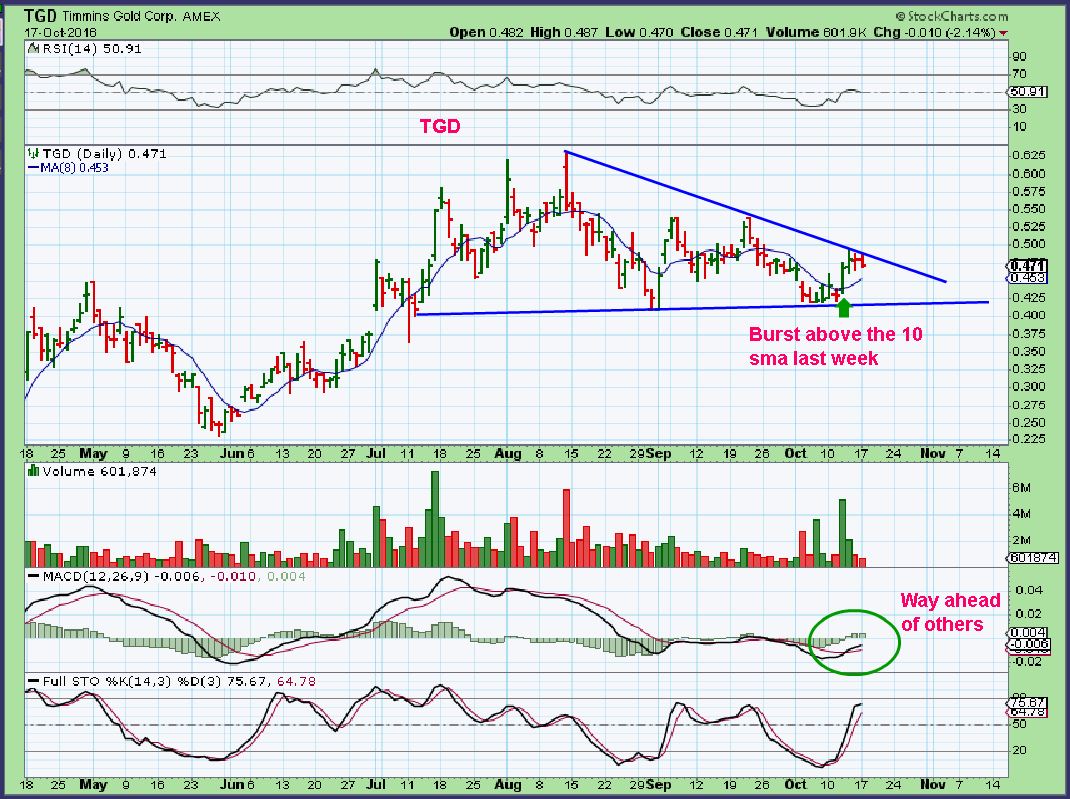
Task: Click the tall red volume bar in mid-August
Action: [x=566, y=527]
